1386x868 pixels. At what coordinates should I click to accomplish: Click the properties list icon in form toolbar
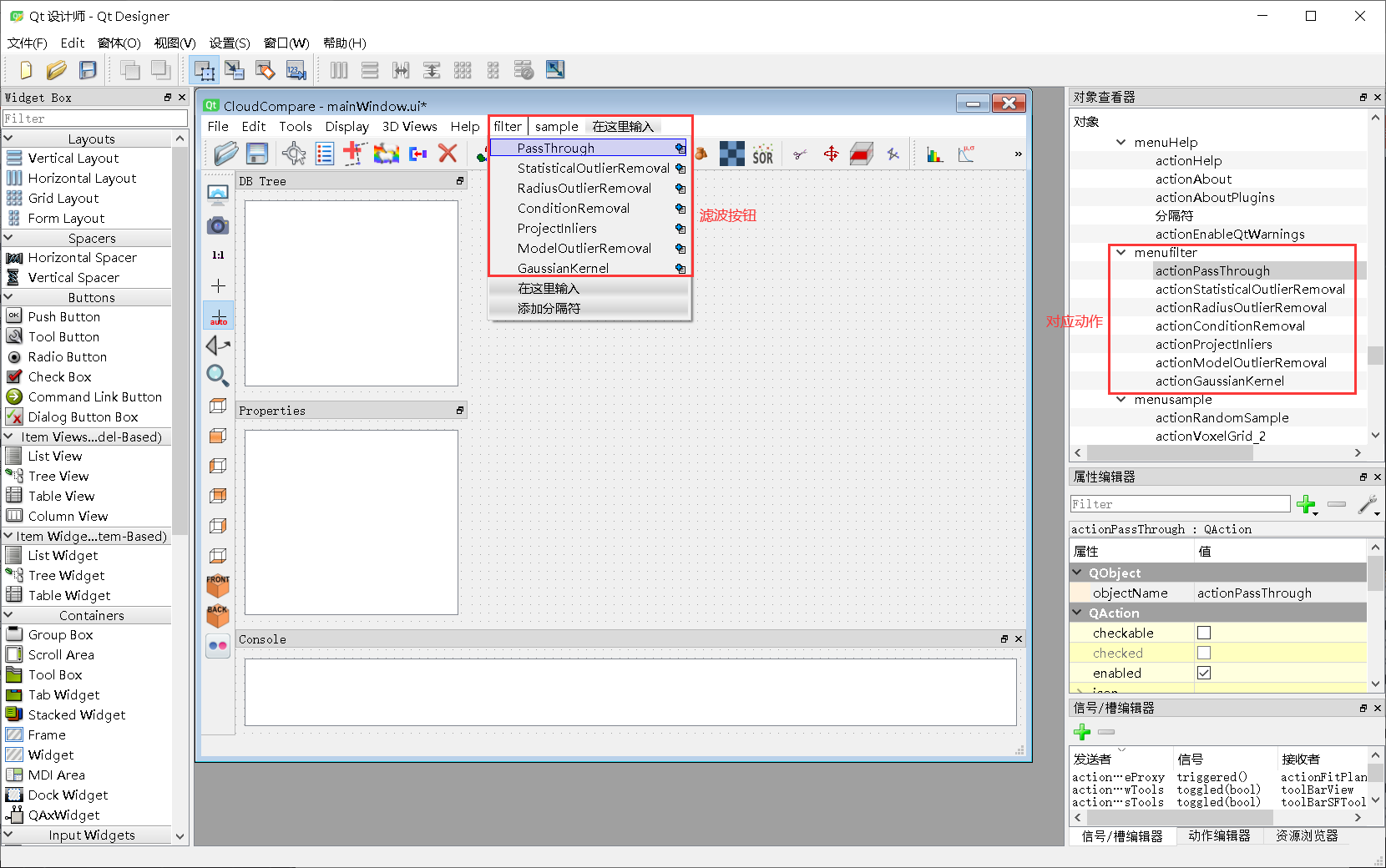(325, 154)
